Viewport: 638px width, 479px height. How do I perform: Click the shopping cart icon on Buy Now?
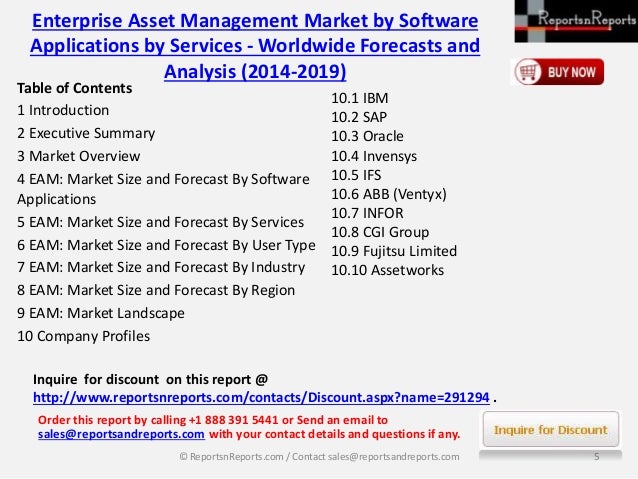[x=528, y=72]
